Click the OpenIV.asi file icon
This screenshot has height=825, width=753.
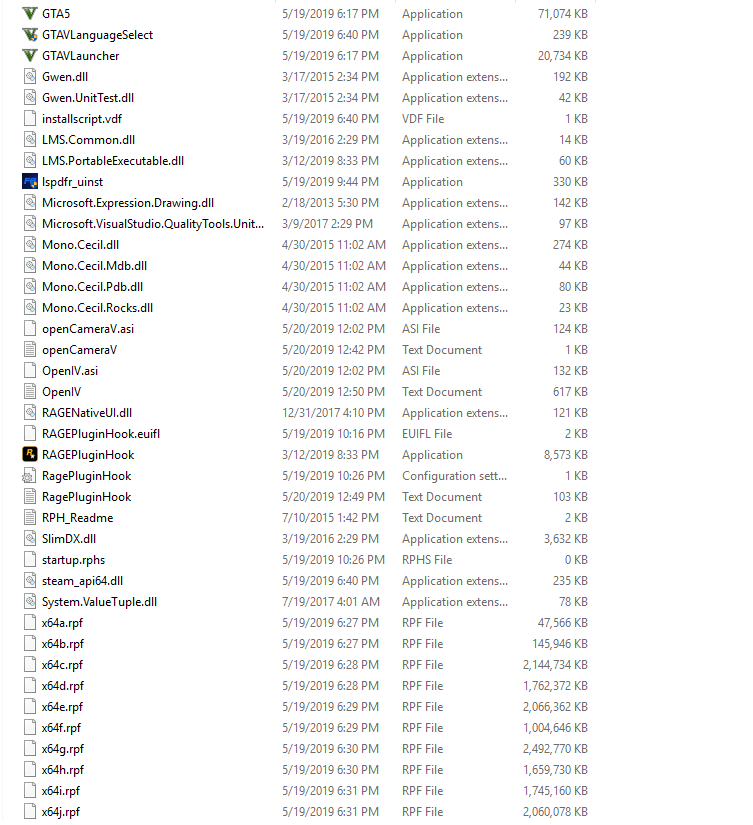point(30,371)
